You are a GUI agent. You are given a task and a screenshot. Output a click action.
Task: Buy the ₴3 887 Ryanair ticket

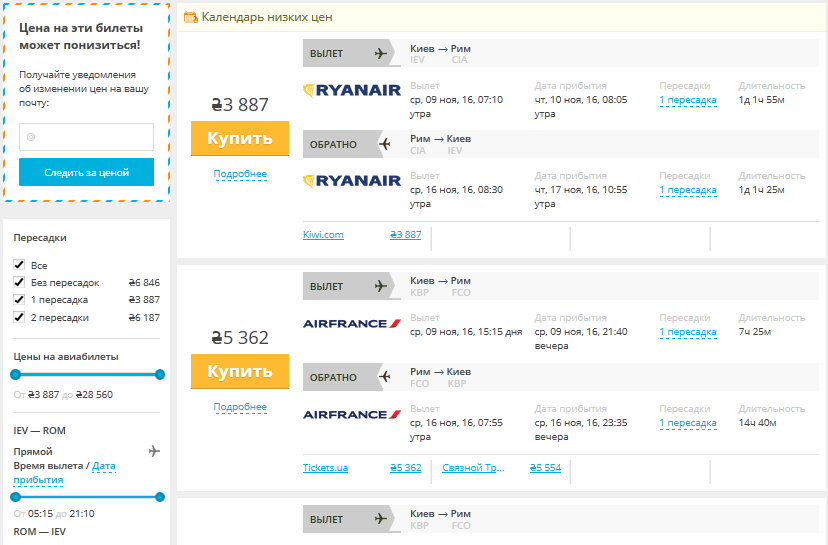(240, 138)
